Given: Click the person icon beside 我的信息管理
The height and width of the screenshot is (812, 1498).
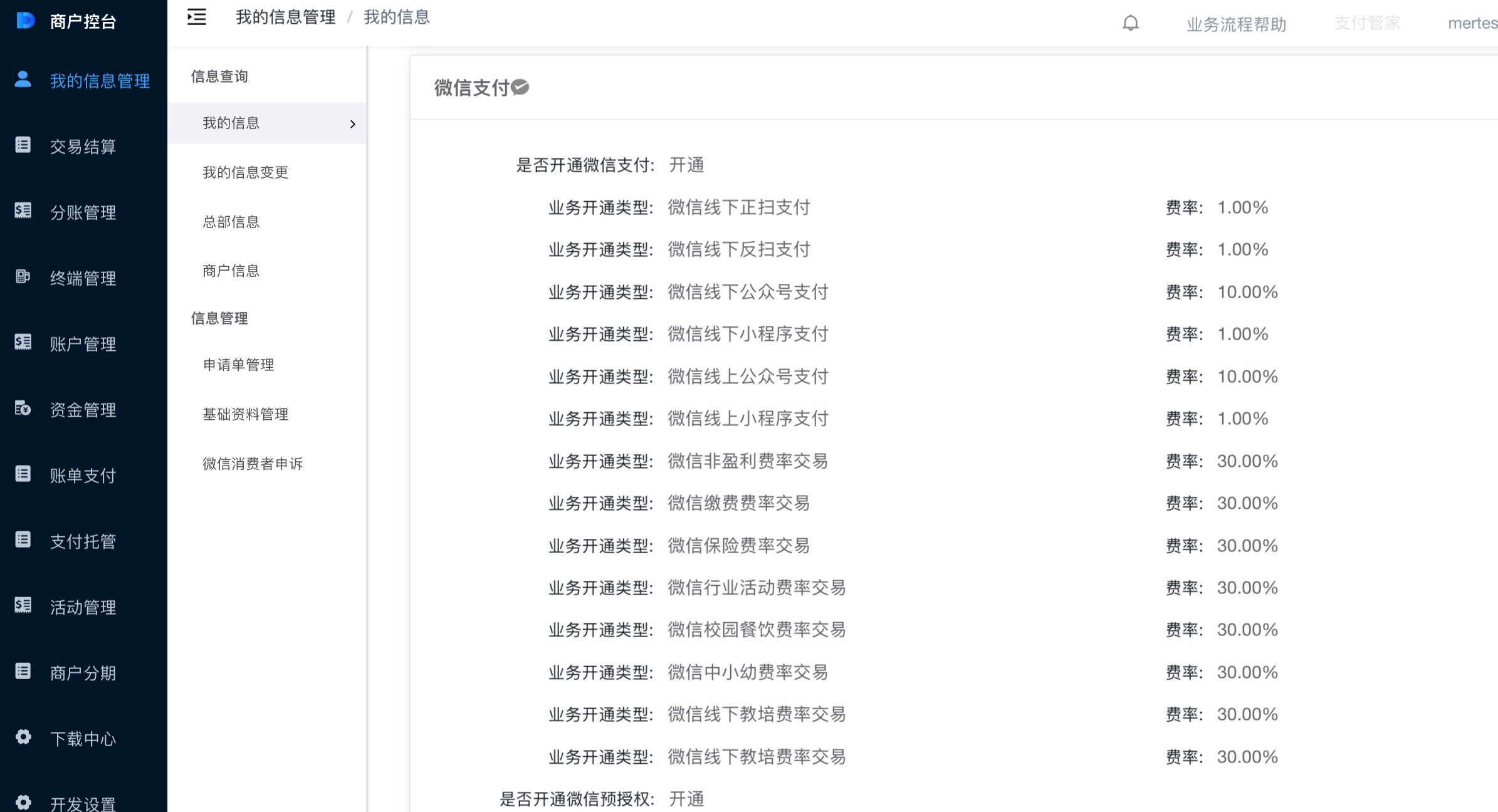Looking at the screenshot, I should (x=23, y=80).
